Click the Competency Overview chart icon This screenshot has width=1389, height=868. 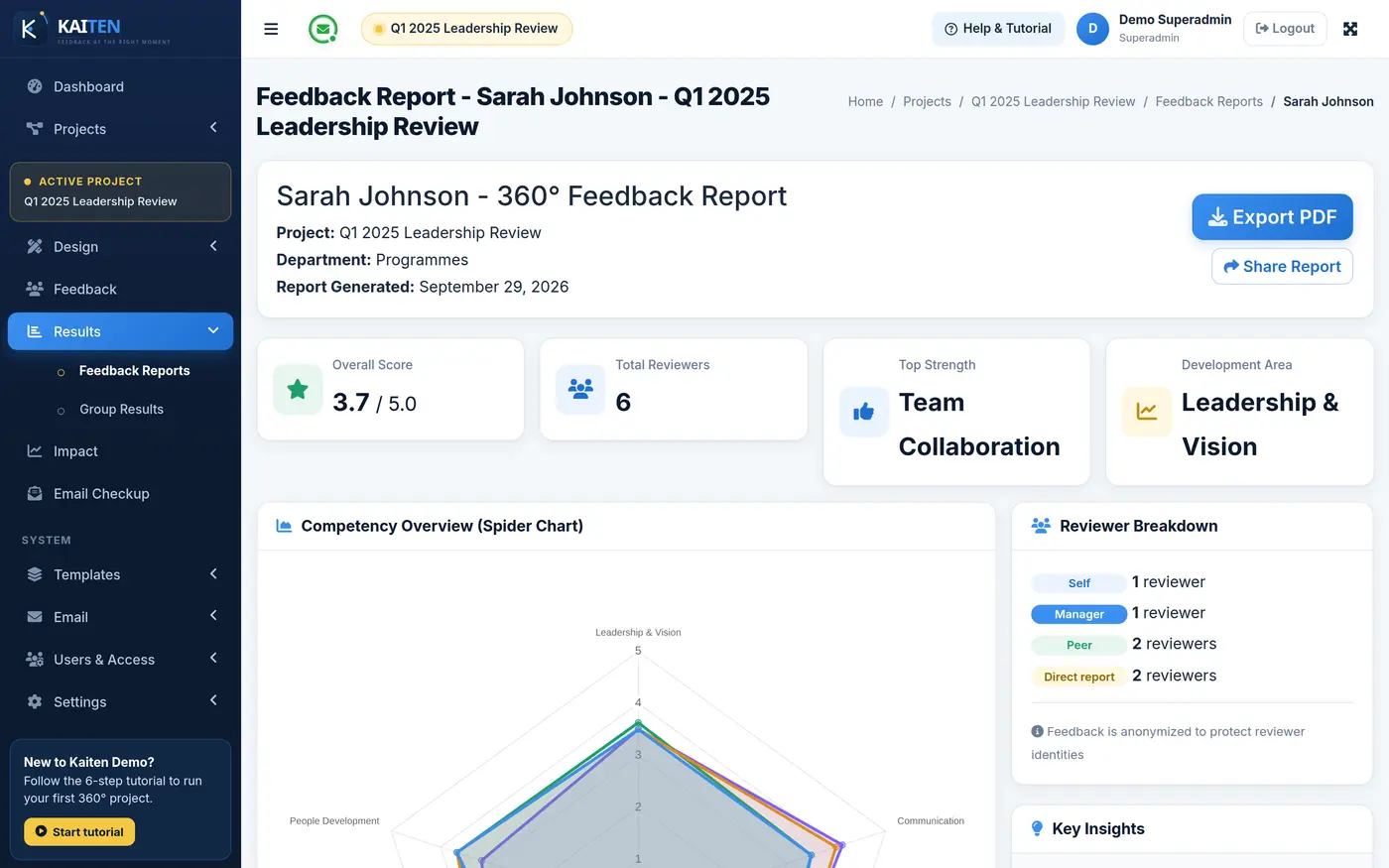[284, 526]
